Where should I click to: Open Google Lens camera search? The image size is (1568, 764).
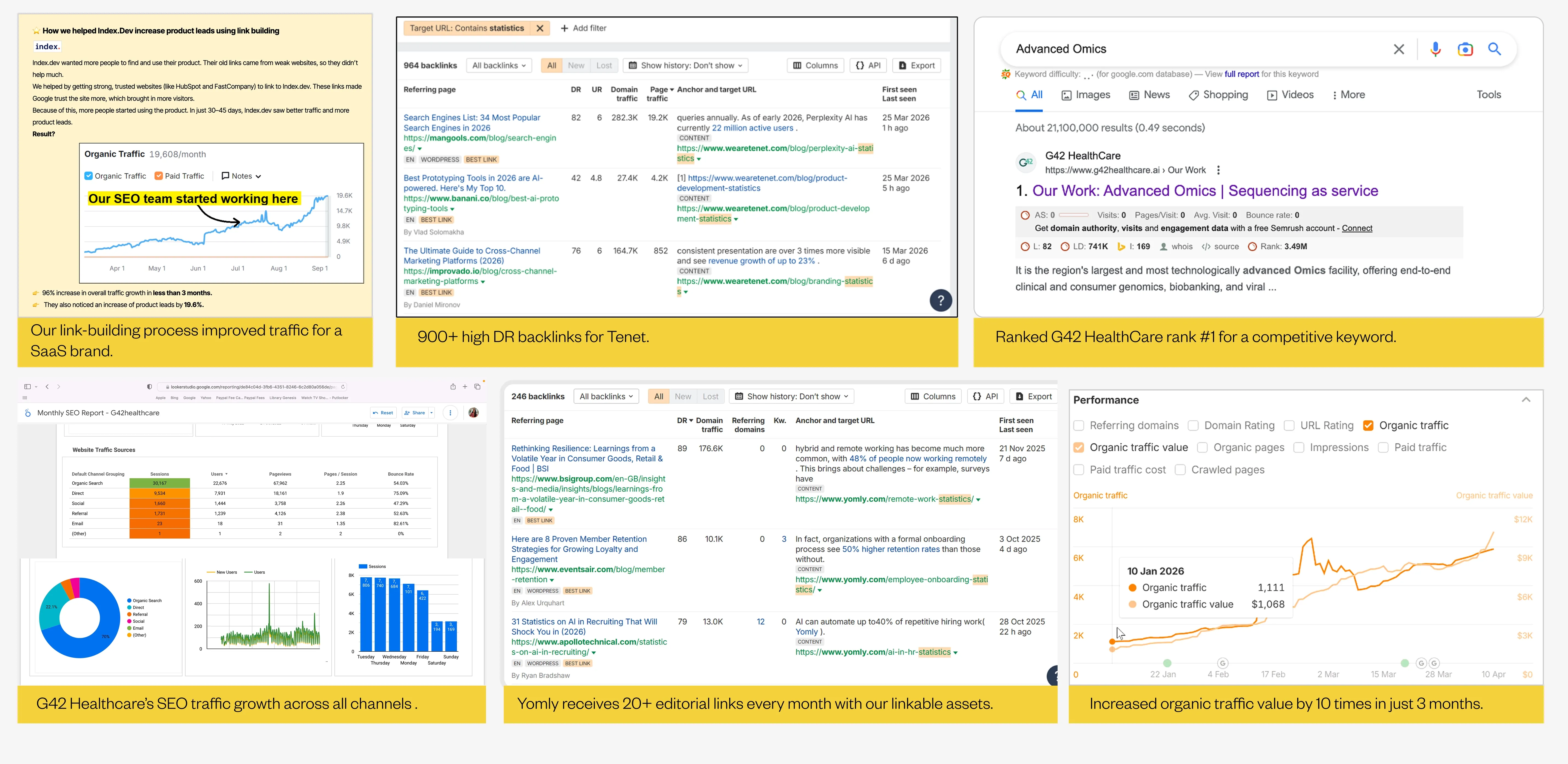[1465, 49]
